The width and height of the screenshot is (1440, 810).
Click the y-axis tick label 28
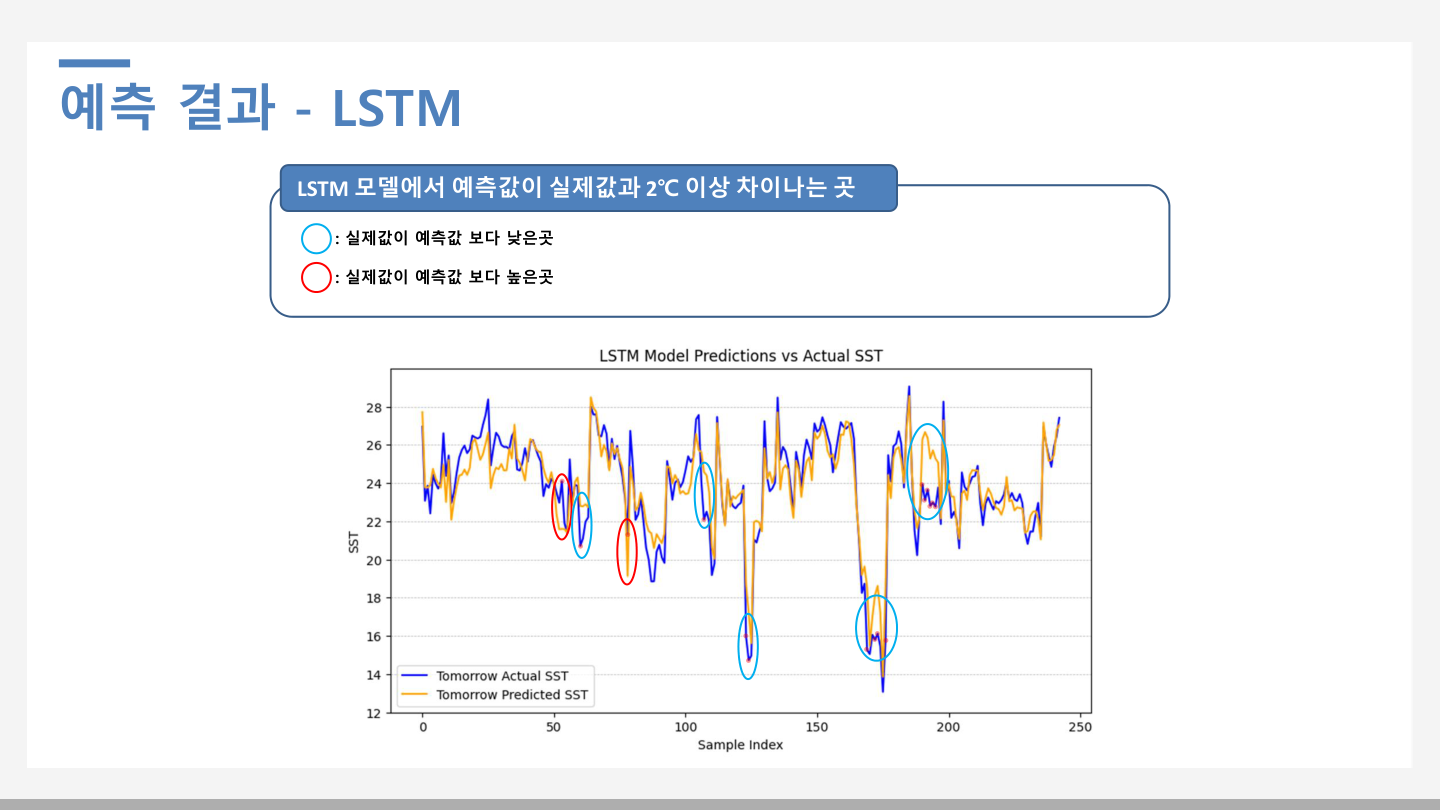pos(374,408)
